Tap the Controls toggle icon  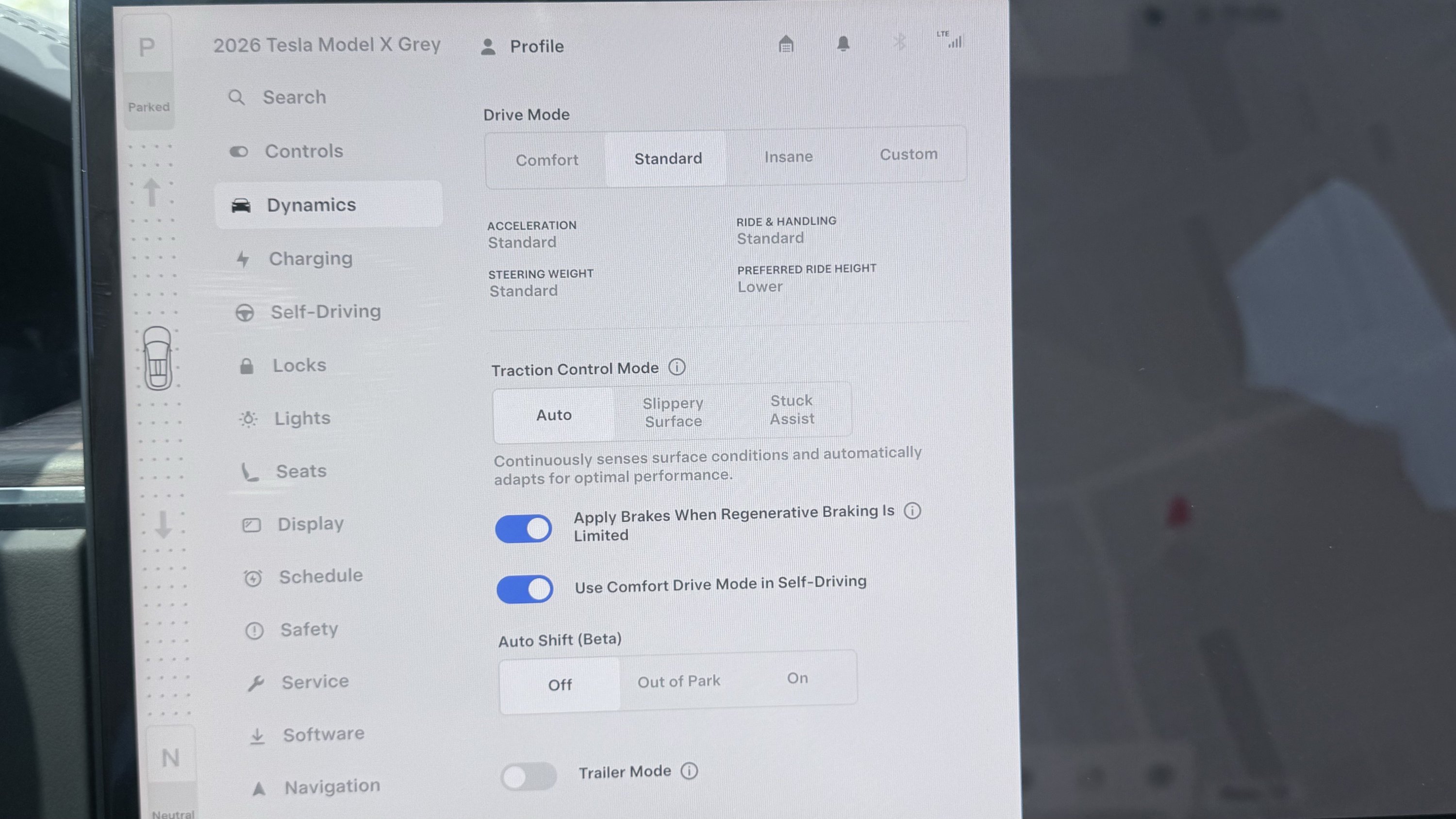238,151
